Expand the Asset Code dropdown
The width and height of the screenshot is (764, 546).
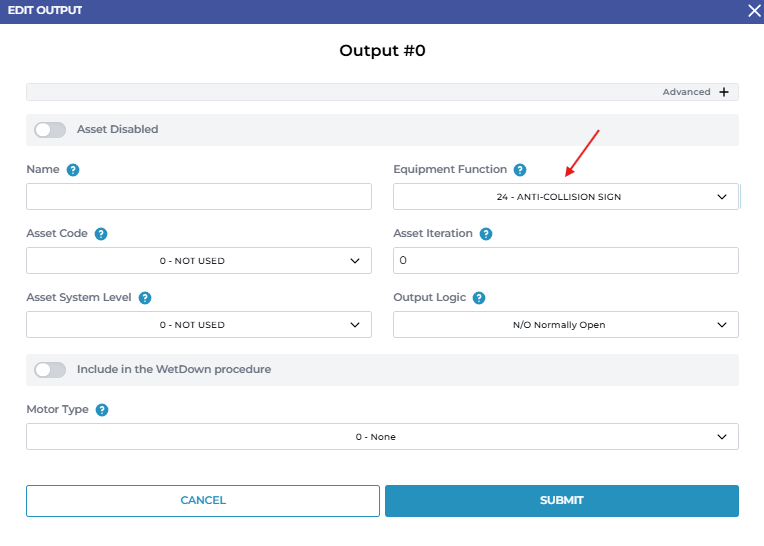click(x=198, y=261)
